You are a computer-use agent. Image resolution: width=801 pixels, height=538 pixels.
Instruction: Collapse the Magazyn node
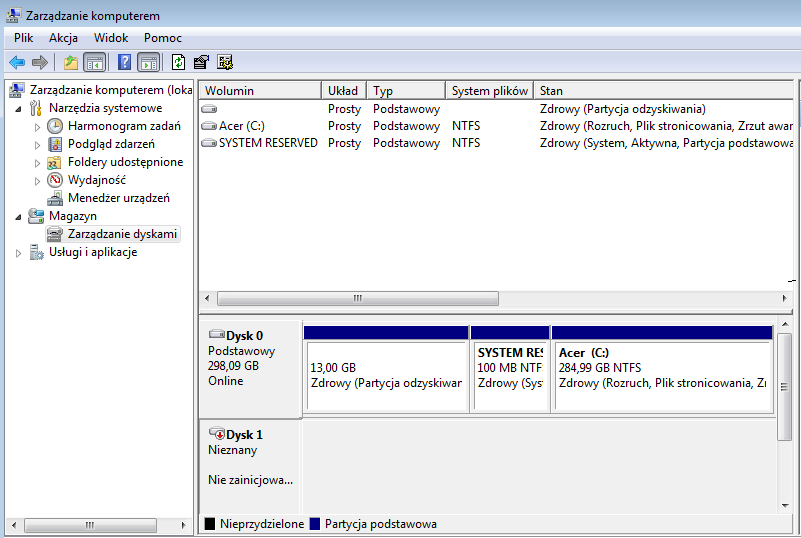point(18,217)
